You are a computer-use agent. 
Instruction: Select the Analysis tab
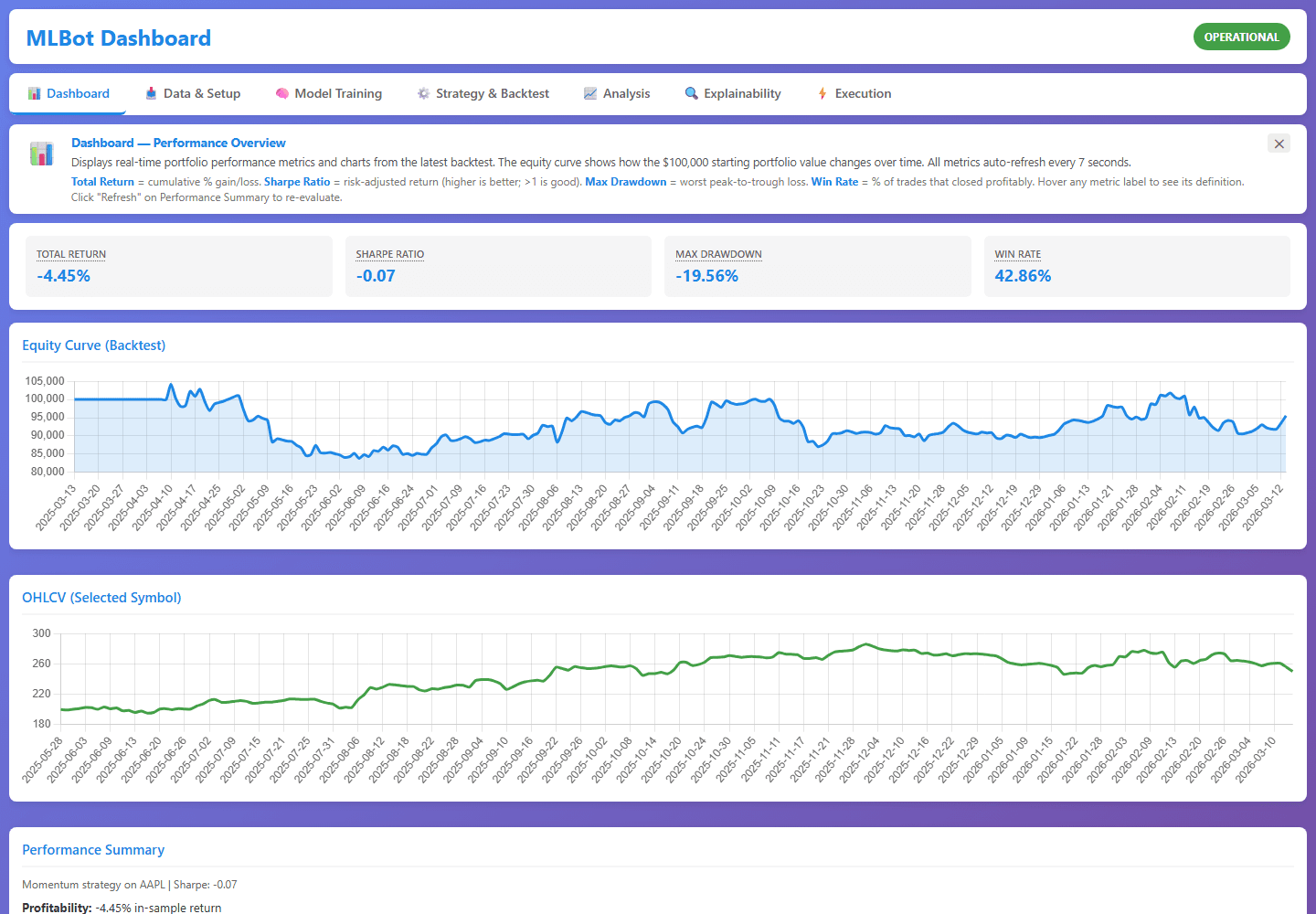pos(617,93)
